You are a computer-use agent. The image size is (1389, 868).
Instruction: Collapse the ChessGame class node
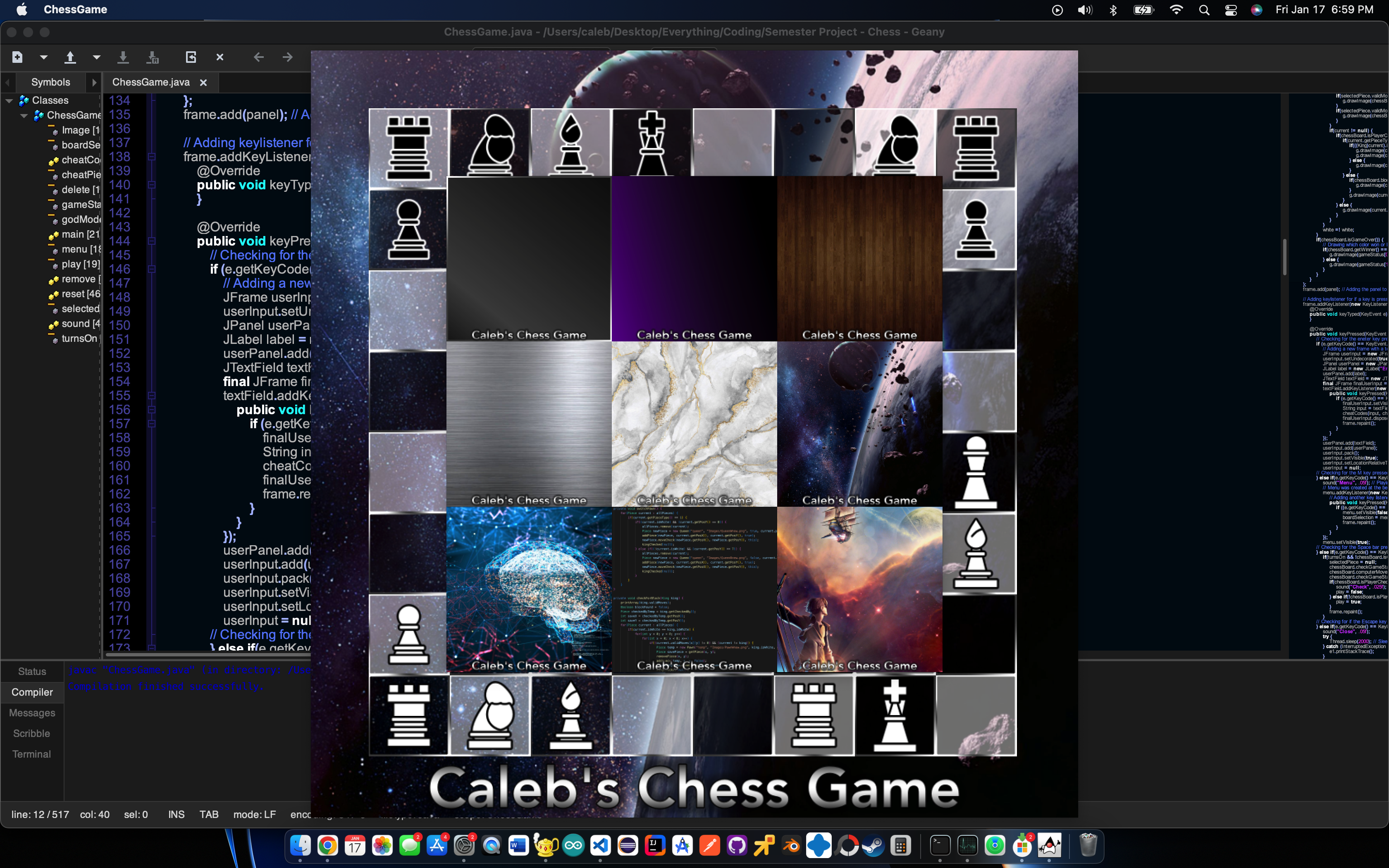[24, 115]
